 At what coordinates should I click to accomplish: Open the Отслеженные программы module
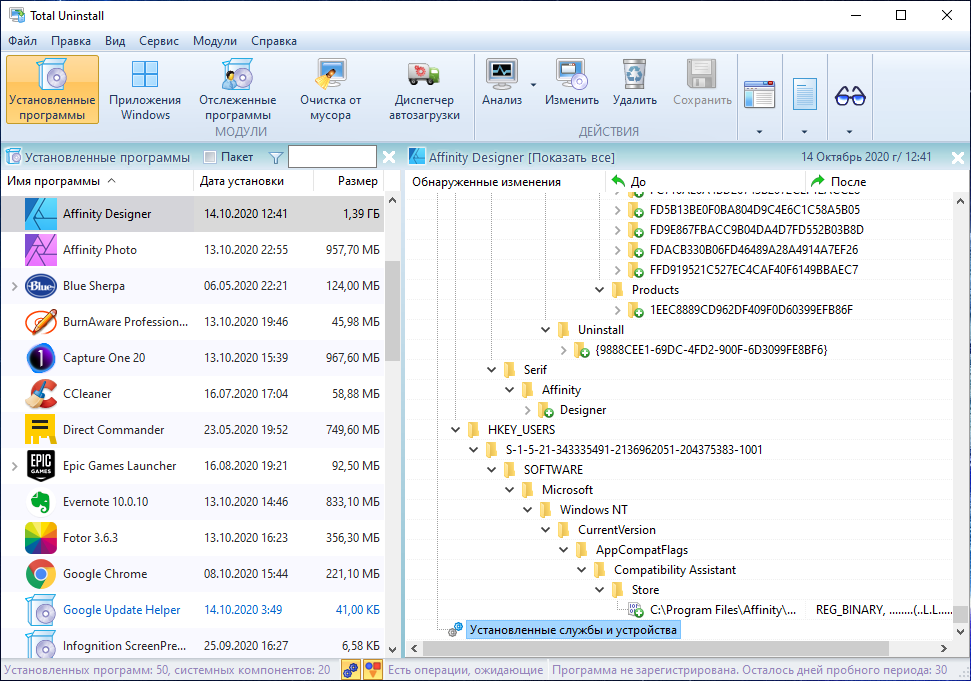pos(238,90)
